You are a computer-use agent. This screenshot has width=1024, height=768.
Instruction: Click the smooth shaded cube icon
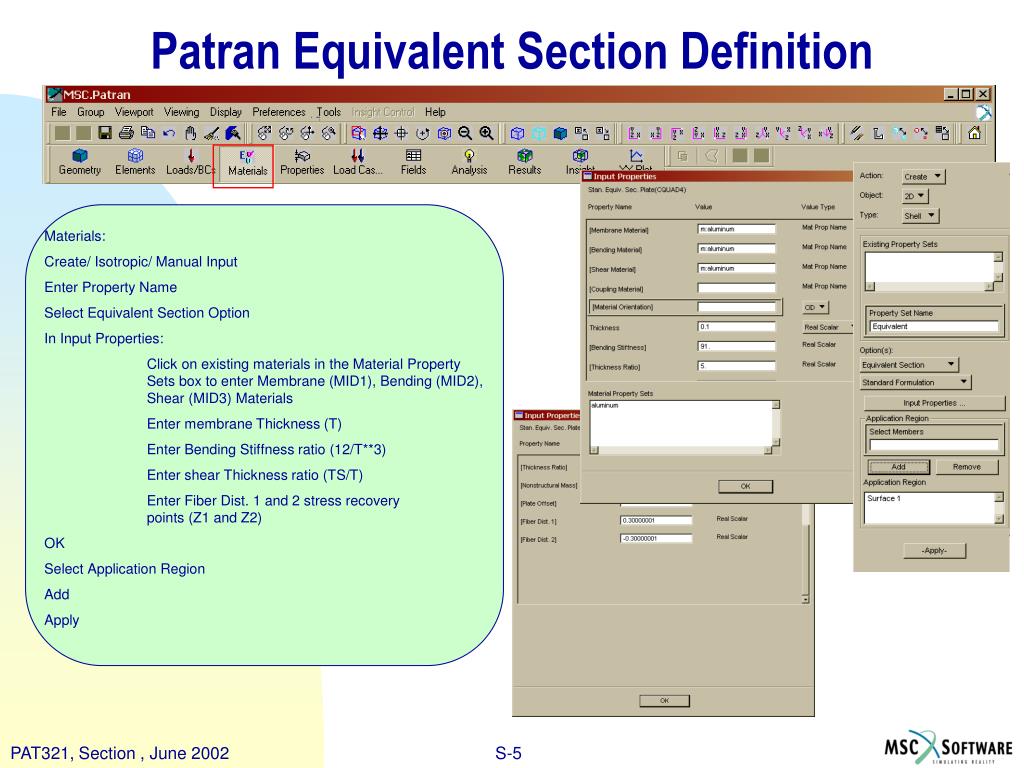click(560, 133)
